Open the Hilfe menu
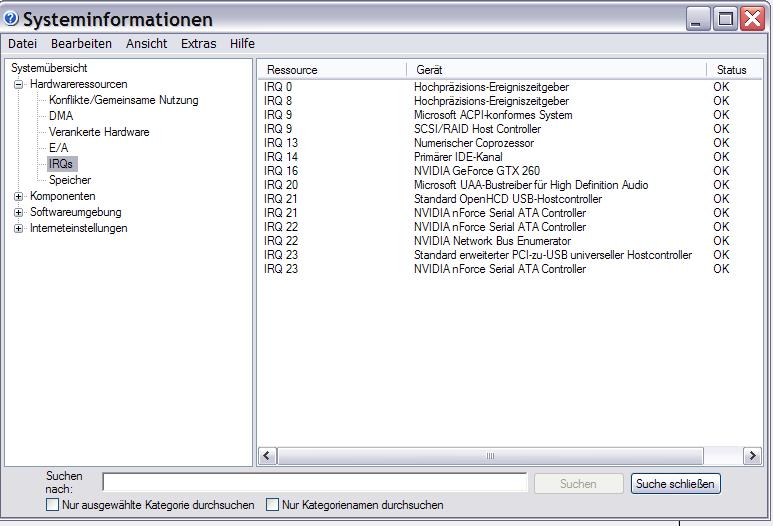Image resolution: width=773 pixels, height=526 pixels. point(242,44)
